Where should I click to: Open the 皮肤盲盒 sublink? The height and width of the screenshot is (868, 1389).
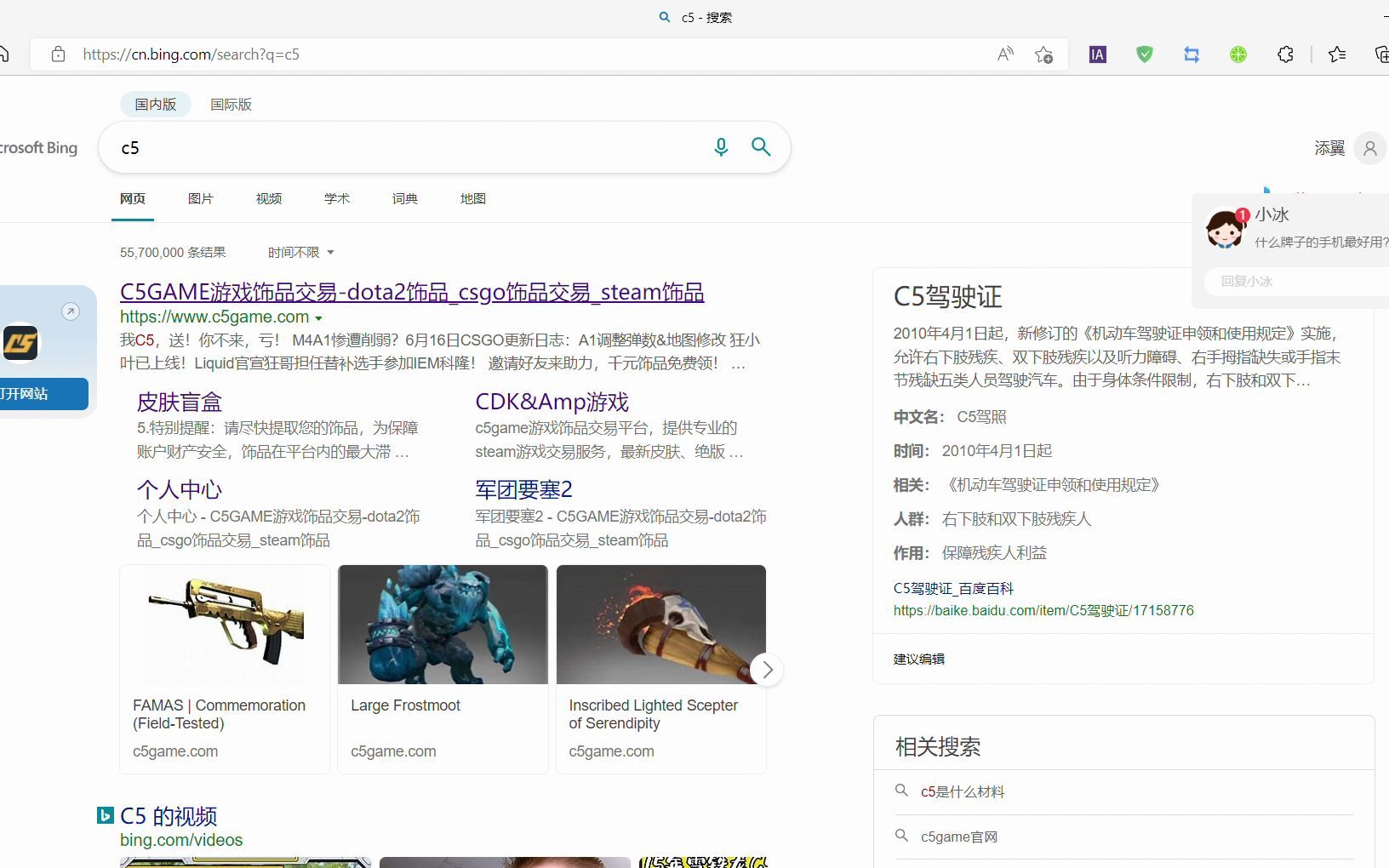[180, 402]
